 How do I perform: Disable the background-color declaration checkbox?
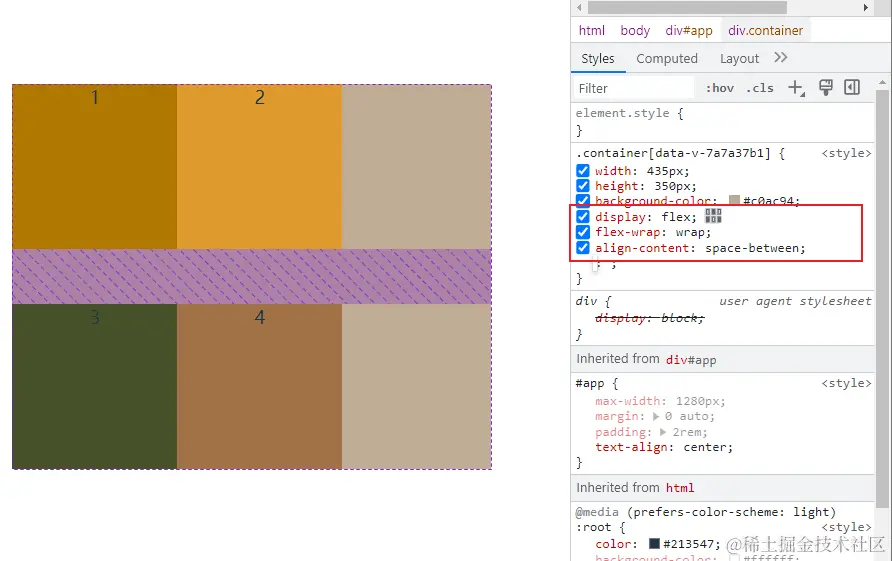(x=583, y=200)
